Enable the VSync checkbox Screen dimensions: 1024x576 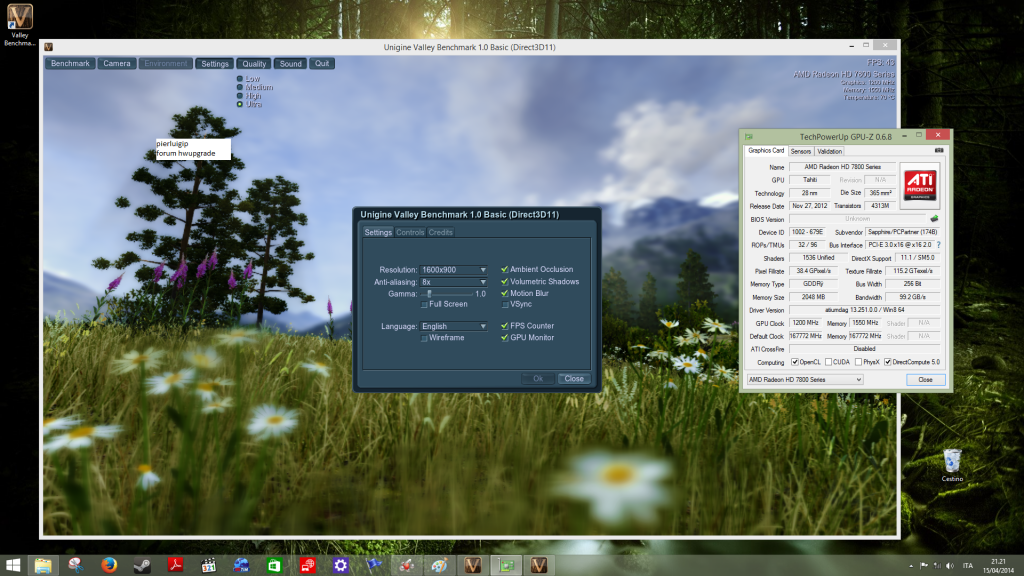[505, 304]
